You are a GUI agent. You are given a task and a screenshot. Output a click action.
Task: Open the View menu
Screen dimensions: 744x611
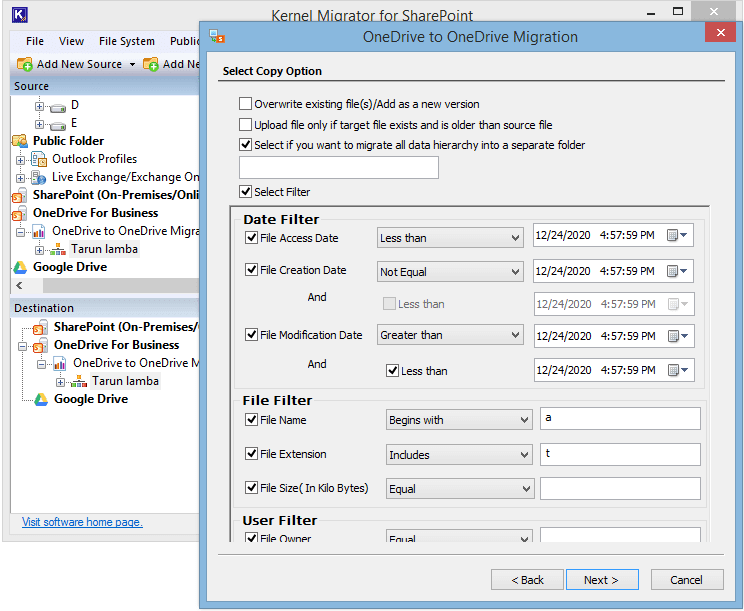click(x=71, y=41)
